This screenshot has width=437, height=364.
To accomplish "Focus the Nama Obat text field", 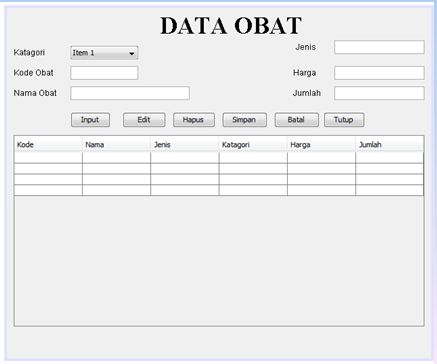I will coord(130,93).
